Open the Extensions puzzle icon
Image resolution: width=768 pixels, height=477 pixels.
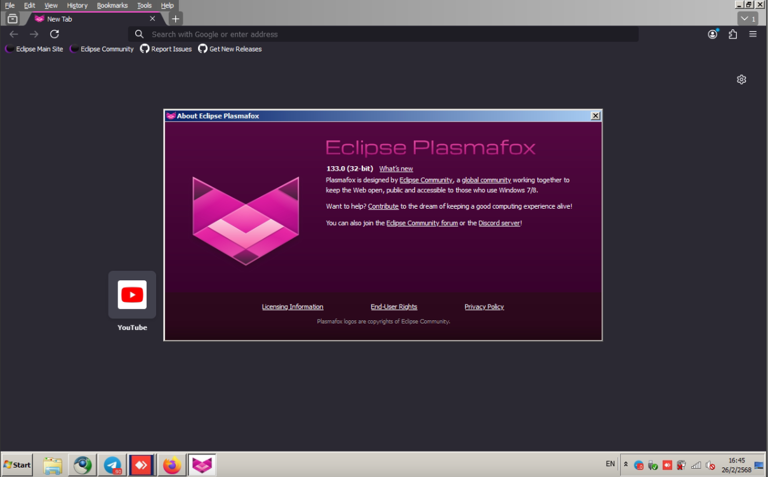pos(733,34)
